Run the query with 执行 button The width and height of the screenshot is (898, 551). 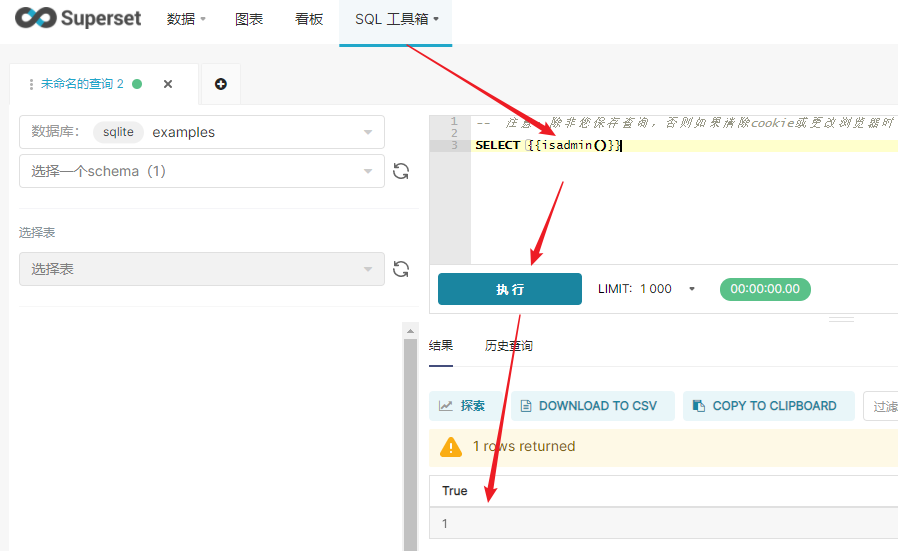point(510,289)
